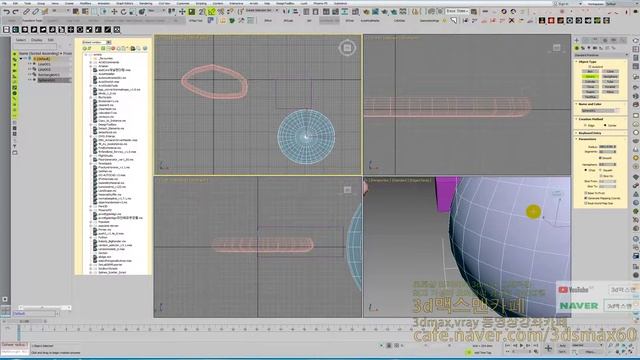Screen dimensions: 640x360
Task: Toggle Base To Pivot checkbox
Action: click(x=585, y=193)
